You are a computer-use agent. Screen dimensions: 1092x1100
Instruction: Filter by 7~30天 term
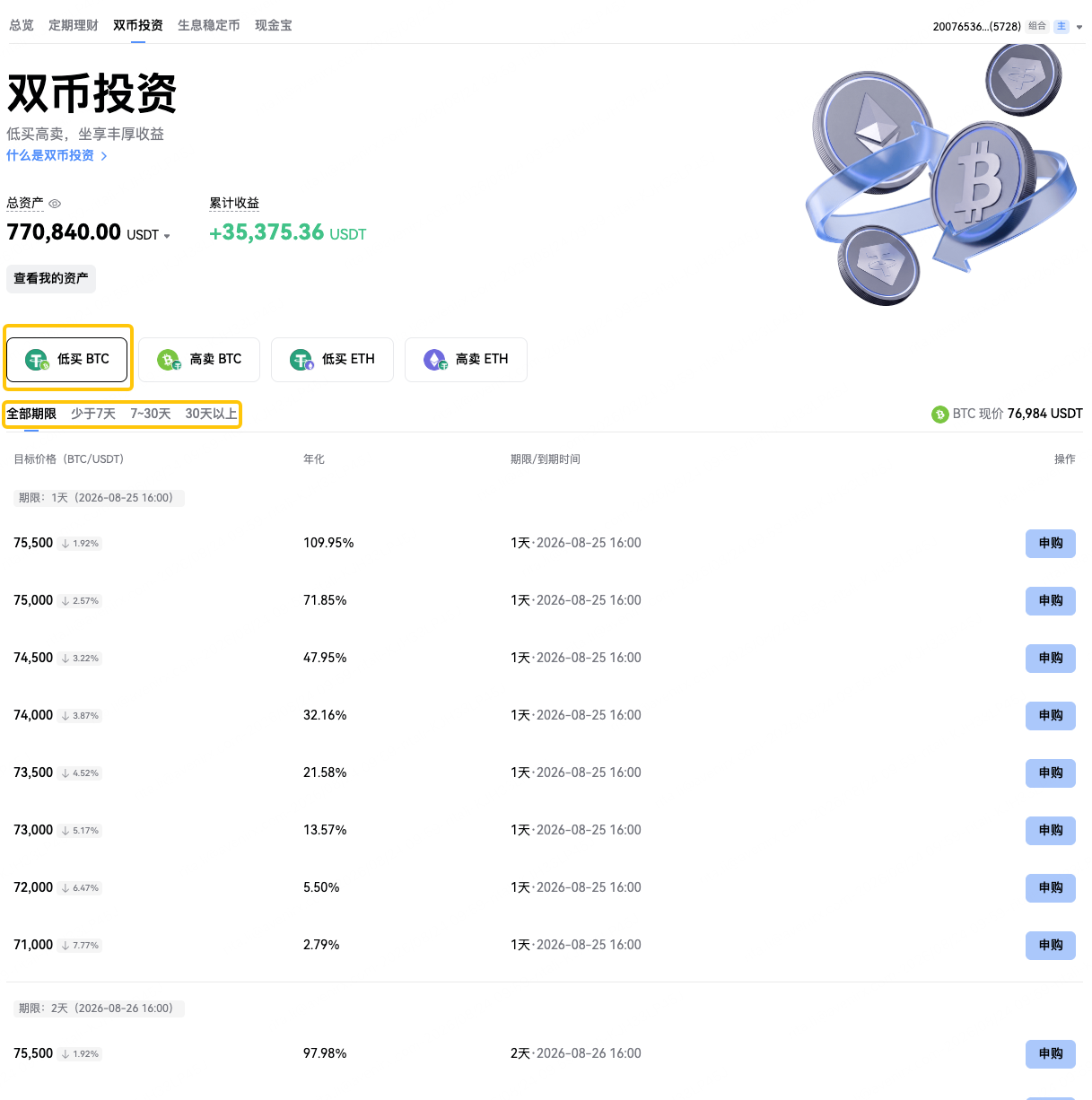click(151, 414)
